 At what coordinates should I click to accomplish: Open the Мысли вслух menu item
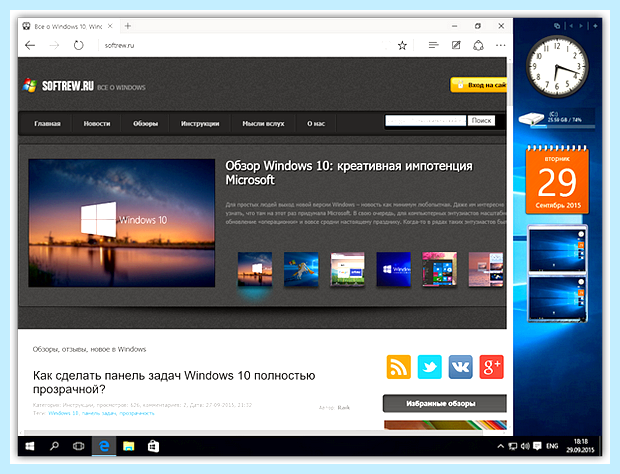263,124
